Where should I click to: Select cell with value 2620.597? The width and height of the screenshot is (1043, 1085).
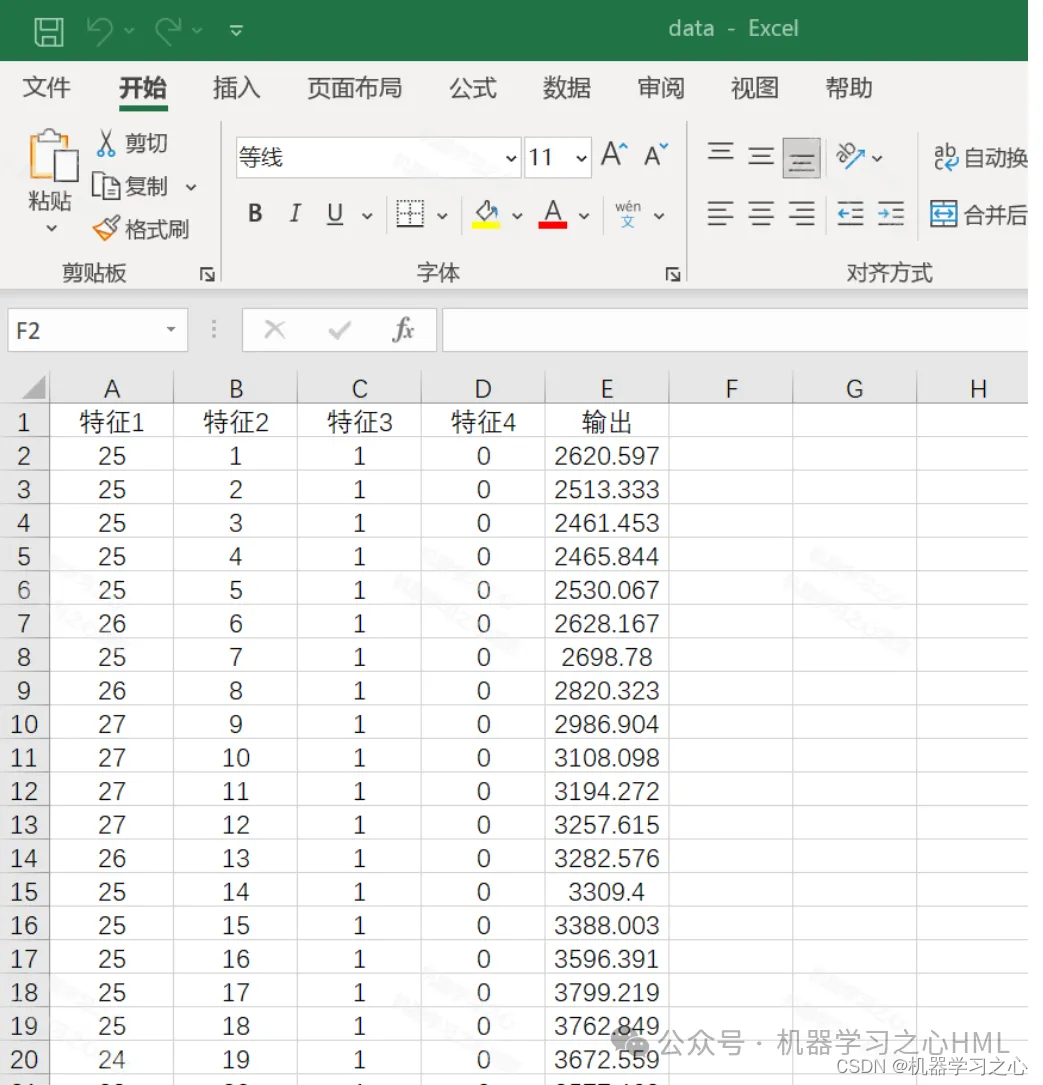607,456
